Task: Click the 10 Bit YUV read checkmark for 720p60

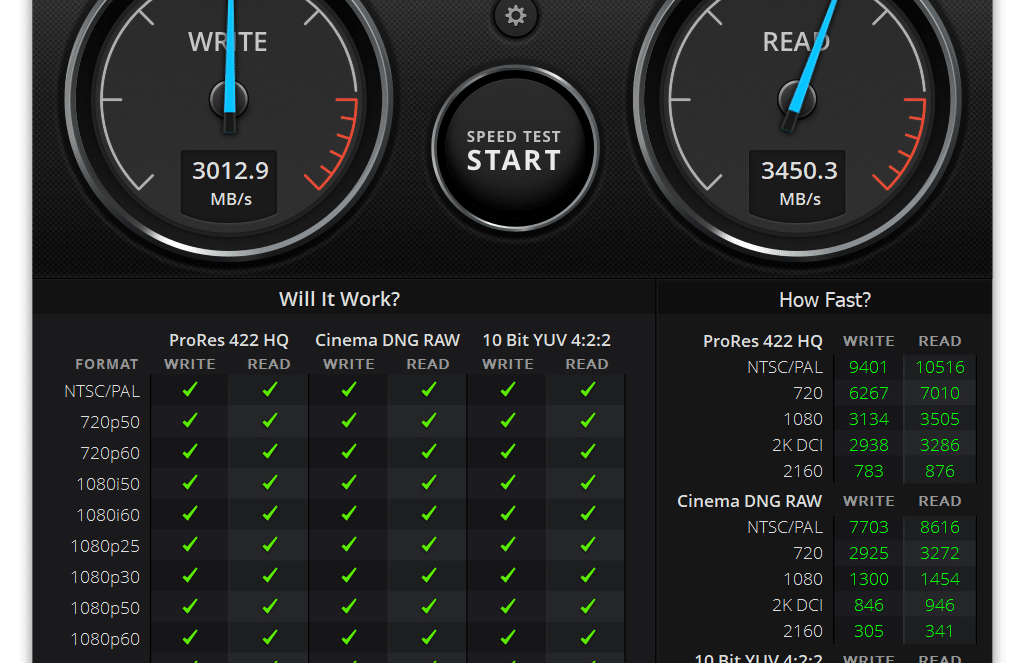Action: click(x=588, y=452)
